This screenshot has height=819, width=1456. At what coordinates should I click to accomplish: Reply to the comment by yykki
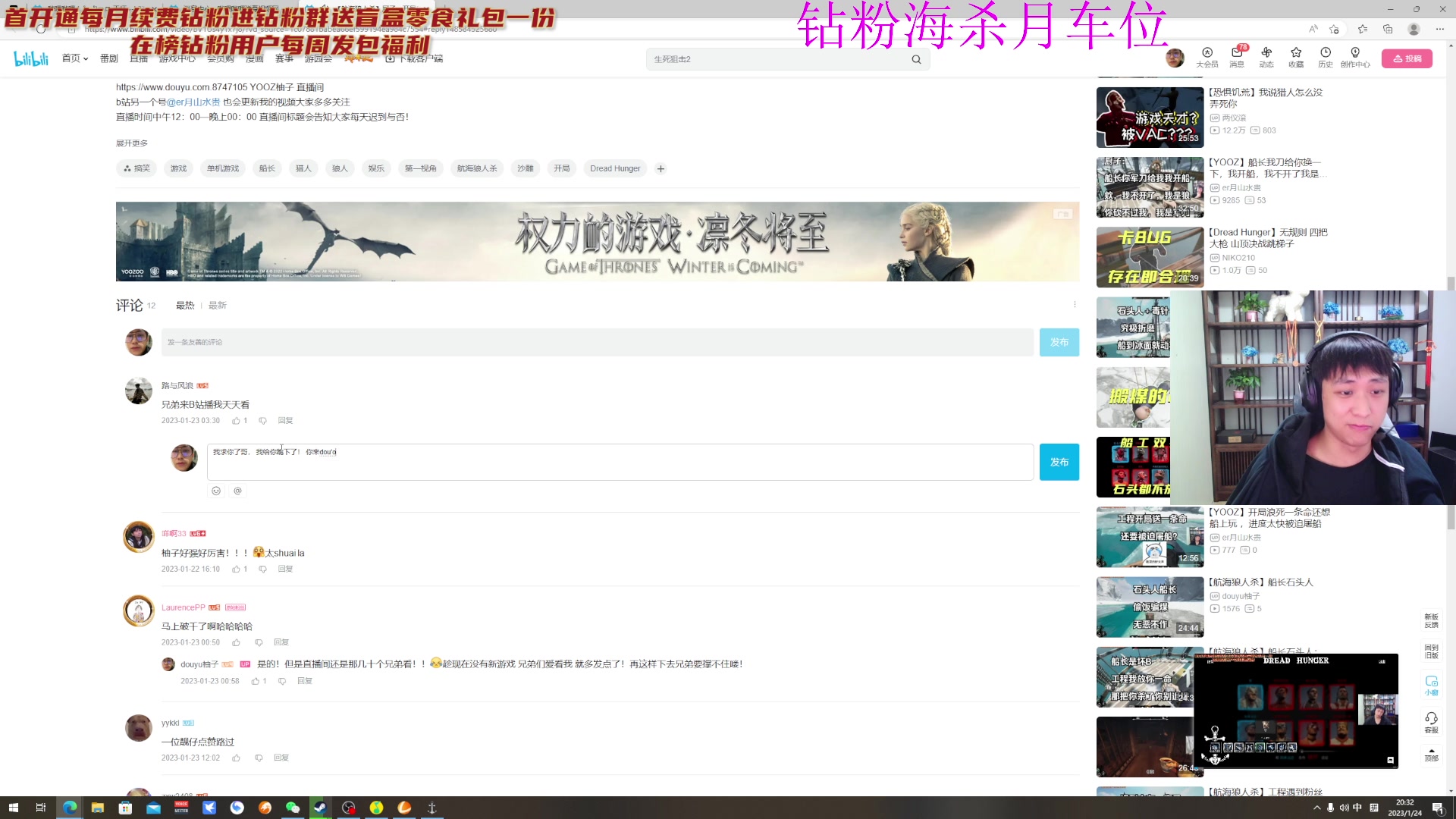click(x=281, y=758)
